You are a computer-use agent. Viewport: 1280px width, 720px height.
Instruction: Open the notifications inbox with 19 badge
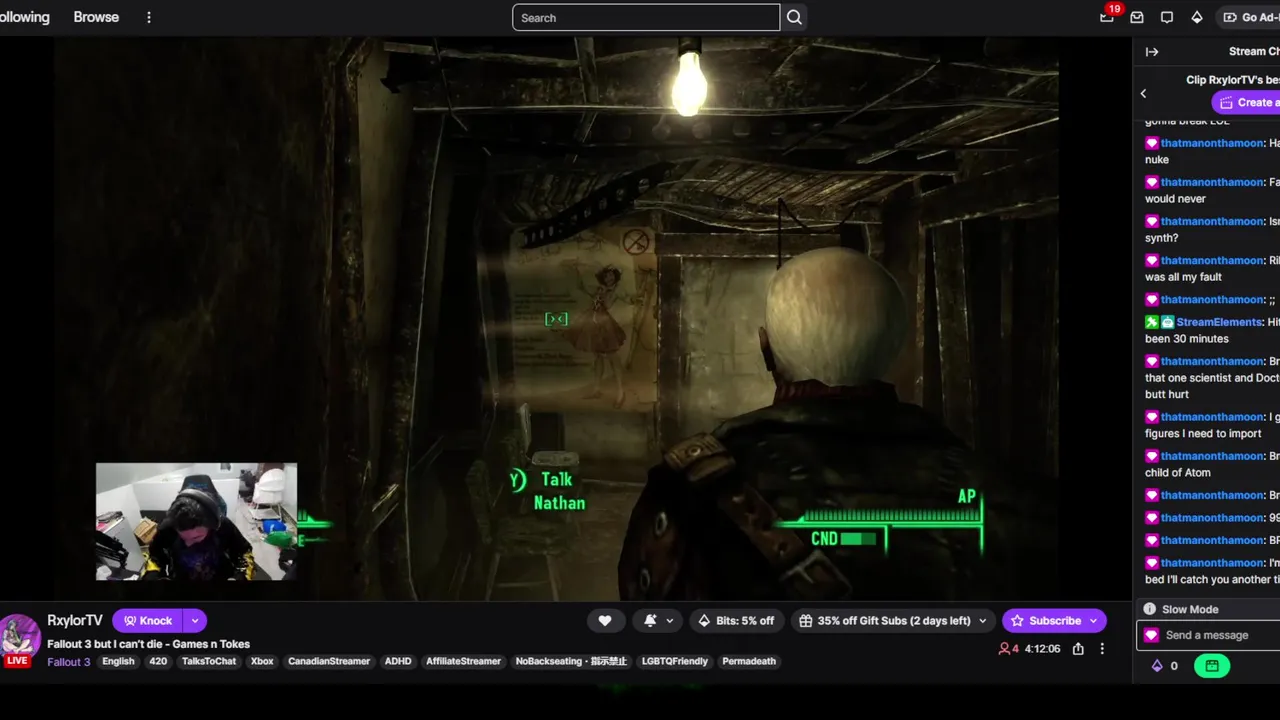1107,17
